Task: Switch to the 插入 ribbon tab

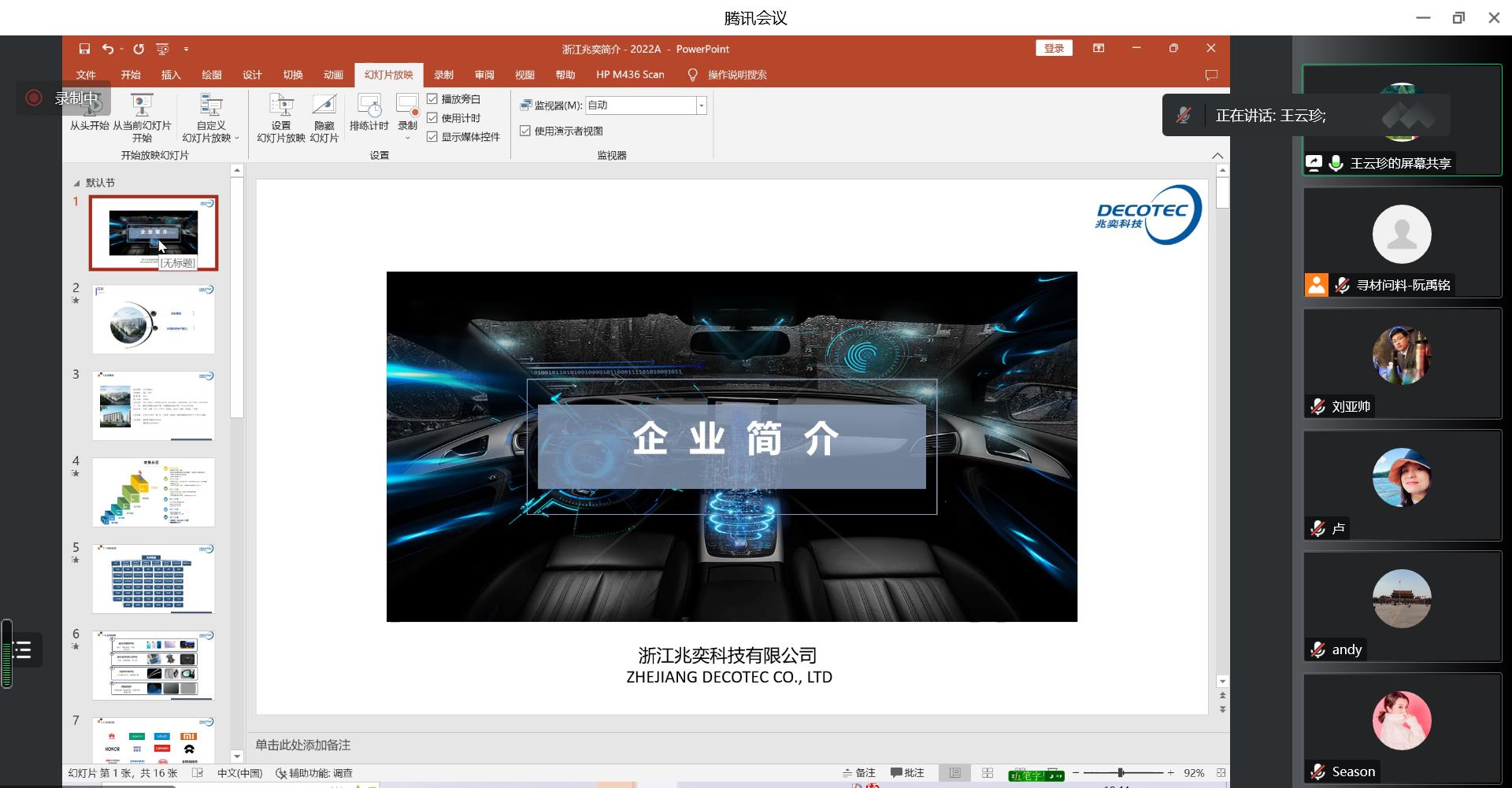Action: (171, 75)
